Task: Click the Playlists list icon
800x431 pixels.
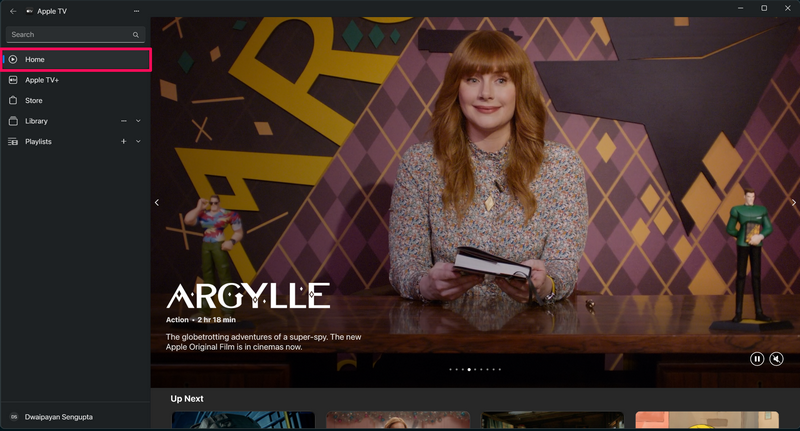Action: (x=13, y=141)
